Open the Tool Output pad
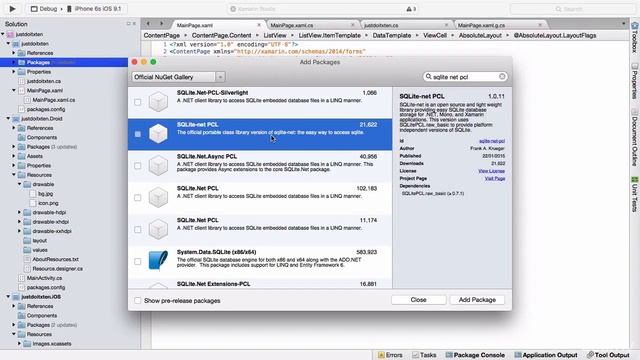640x360 pixels. (608, 355)
